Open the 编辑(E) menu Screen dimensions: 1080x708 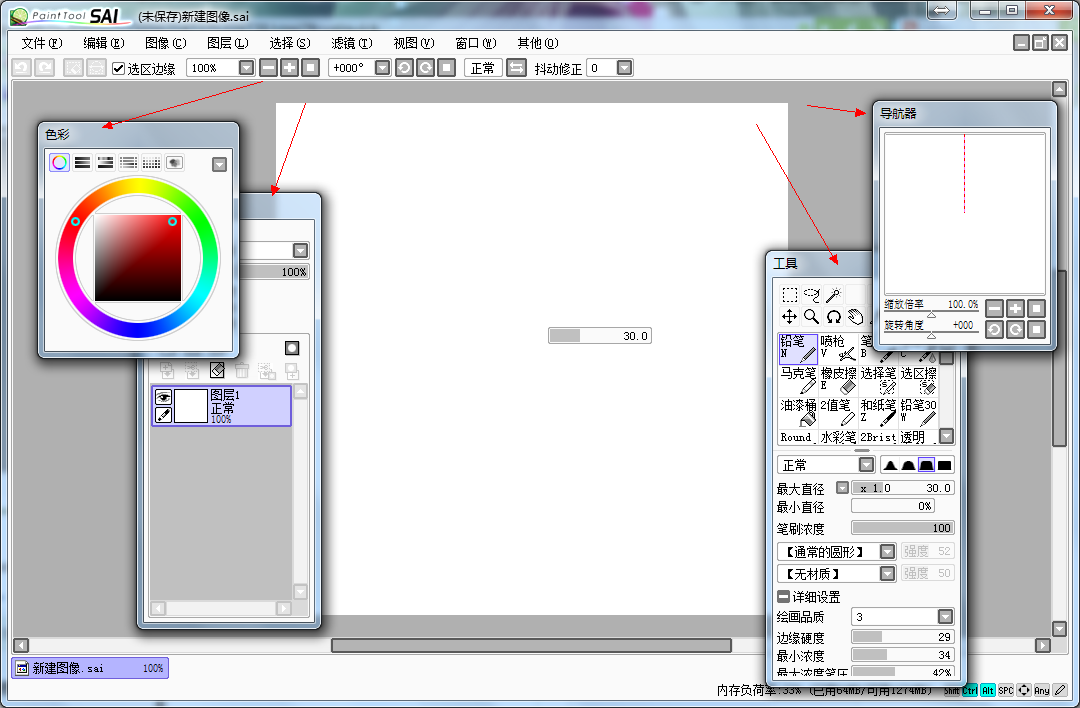(103, 43)
